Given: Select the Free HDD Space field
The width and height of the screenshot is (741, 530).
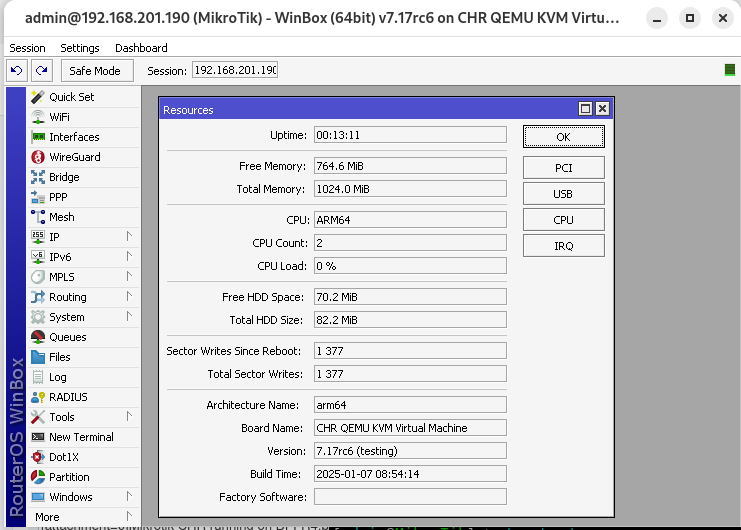Looking at the screenshot, I should tap(410, 297).
